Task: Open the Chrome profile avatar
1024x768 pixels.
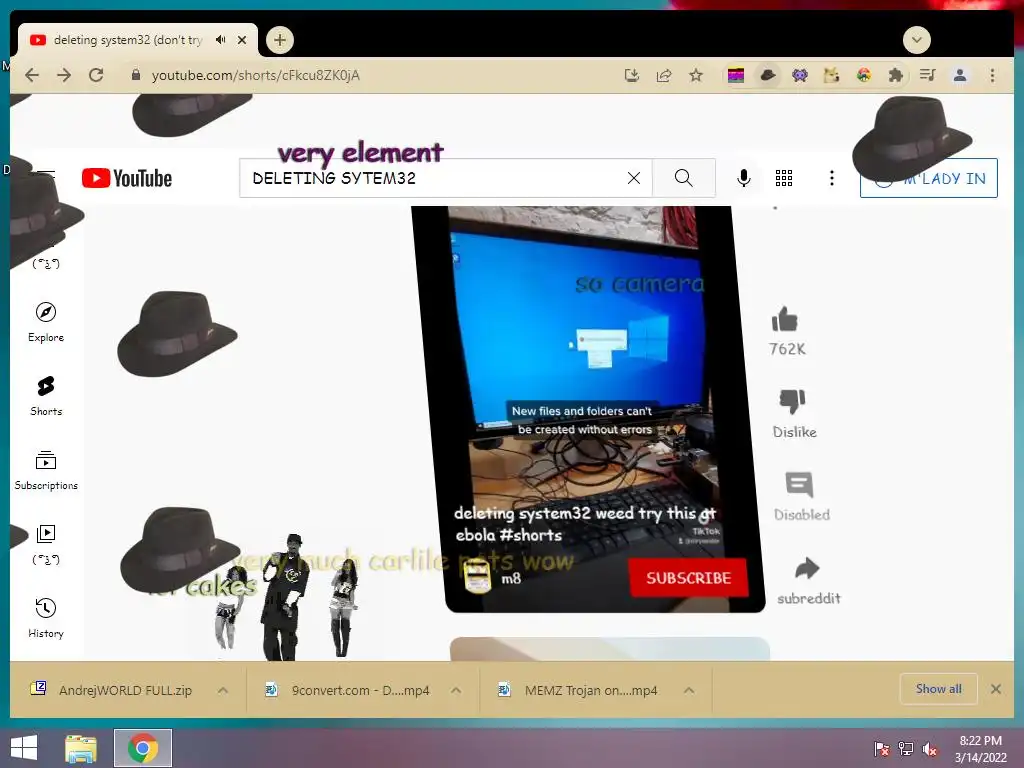Action: pyautogui.click(x=959, y=75)
